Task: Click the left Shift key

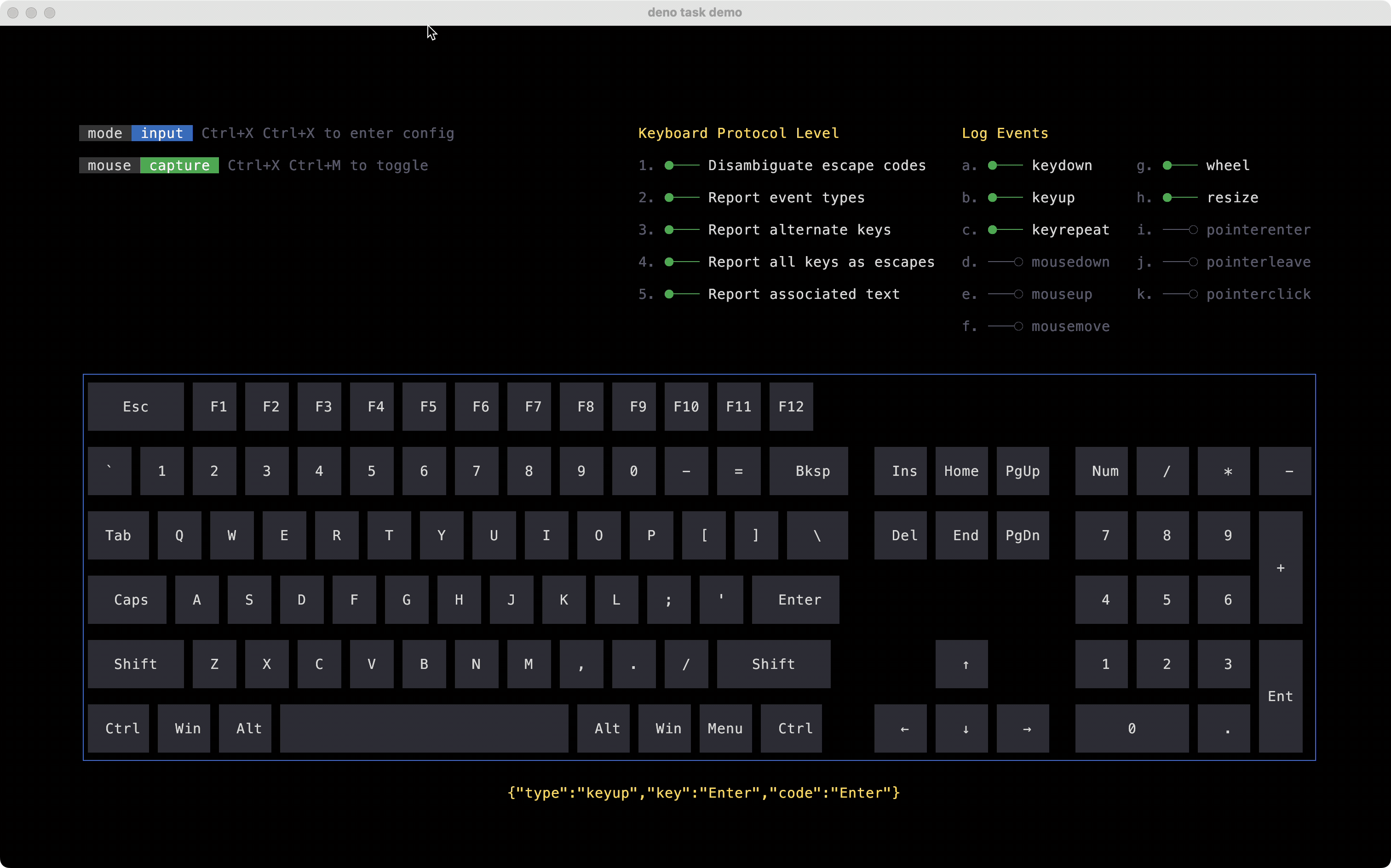Action: coord(136,663)
